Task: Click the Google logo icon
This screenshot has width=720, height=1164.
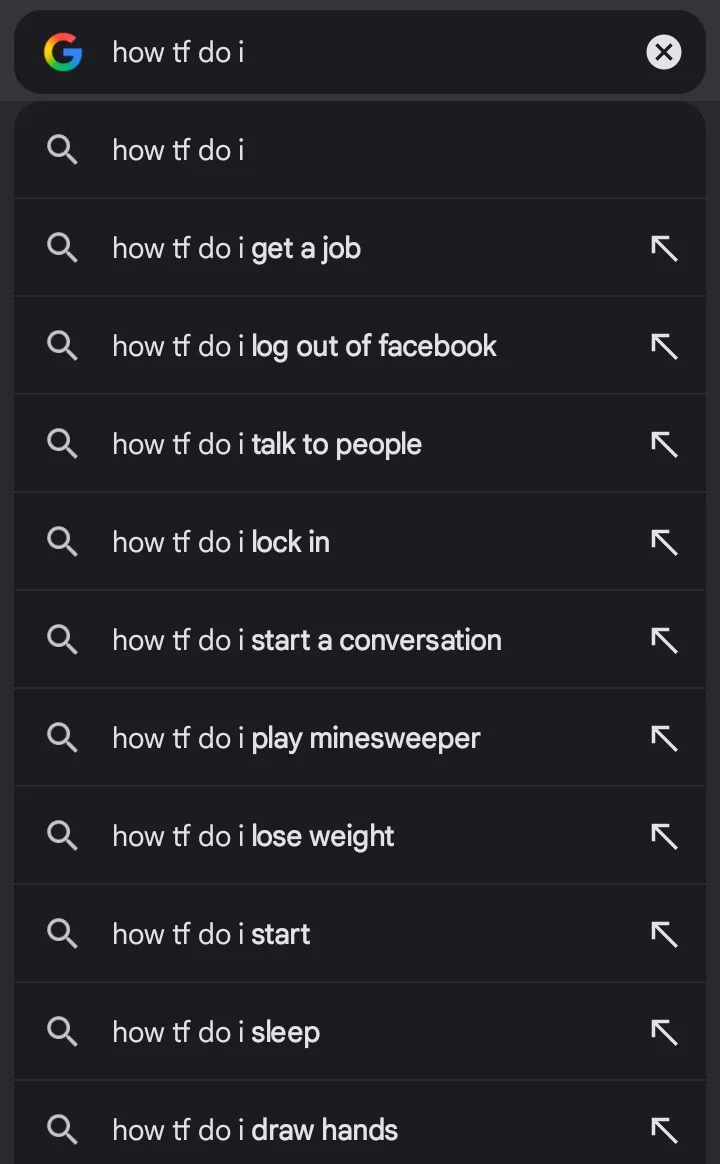Action: click(x=63, y=52)
